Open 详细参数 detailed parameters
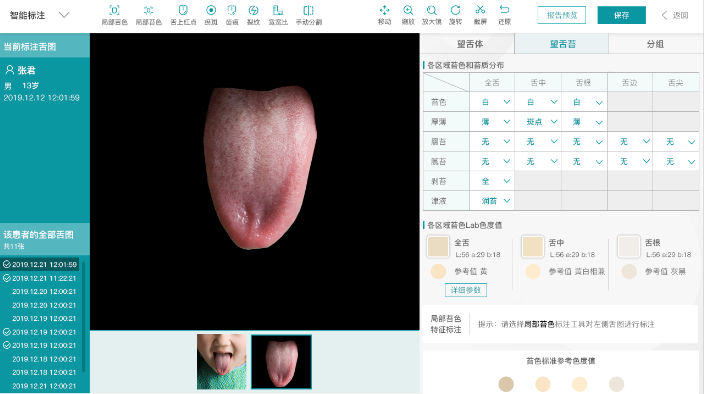704x394 pixels. click(466, 290)
